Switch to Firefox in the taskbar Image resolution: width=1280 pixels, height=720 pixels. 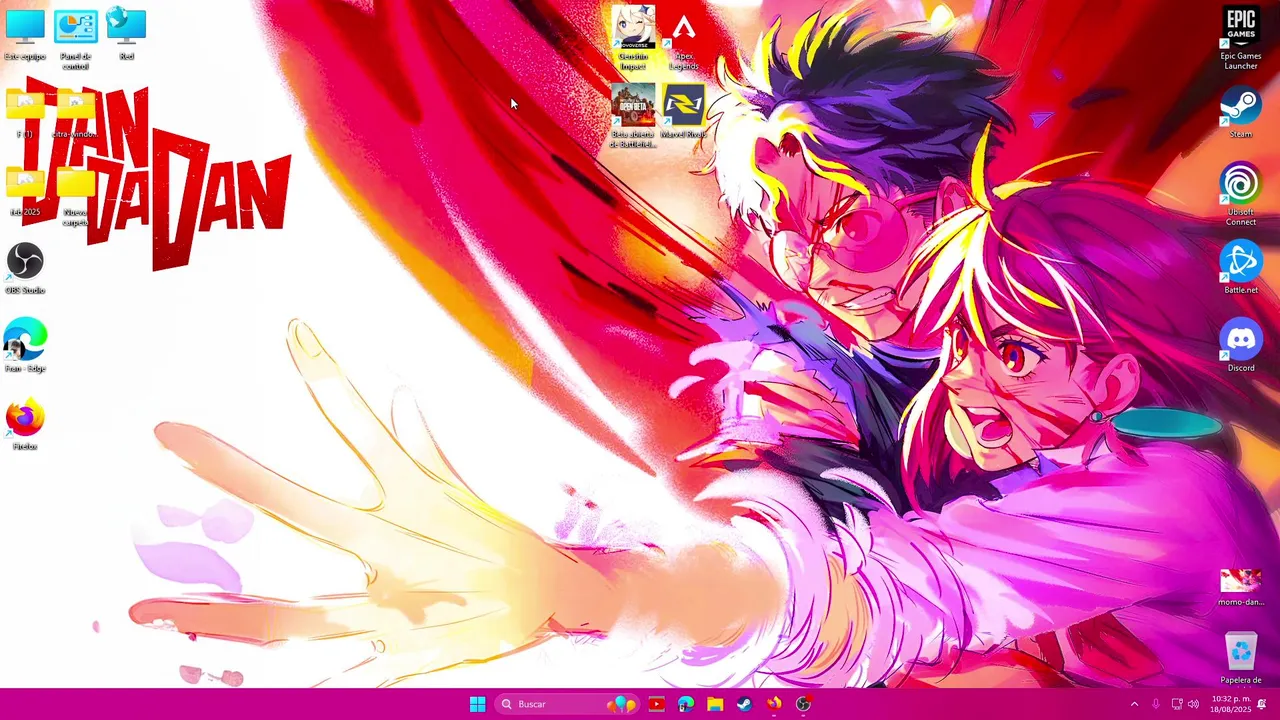774,704
